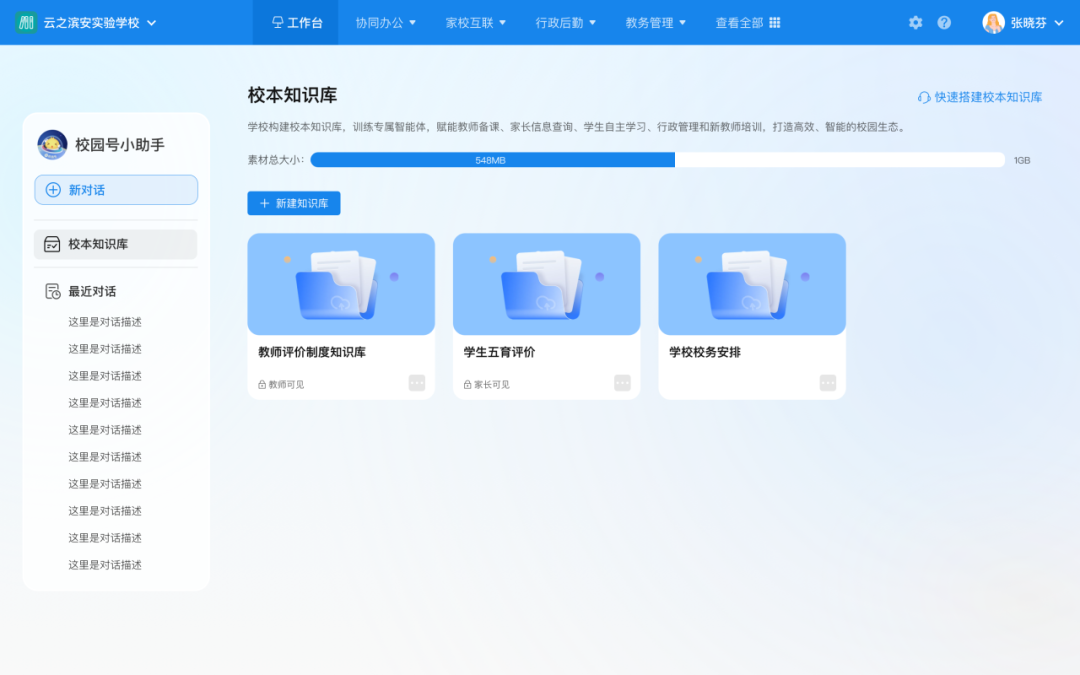The width and height of the screenshot is (1080, 675).
Task: Open the 协同办公 dropdown menu
Action: point(385,22)
